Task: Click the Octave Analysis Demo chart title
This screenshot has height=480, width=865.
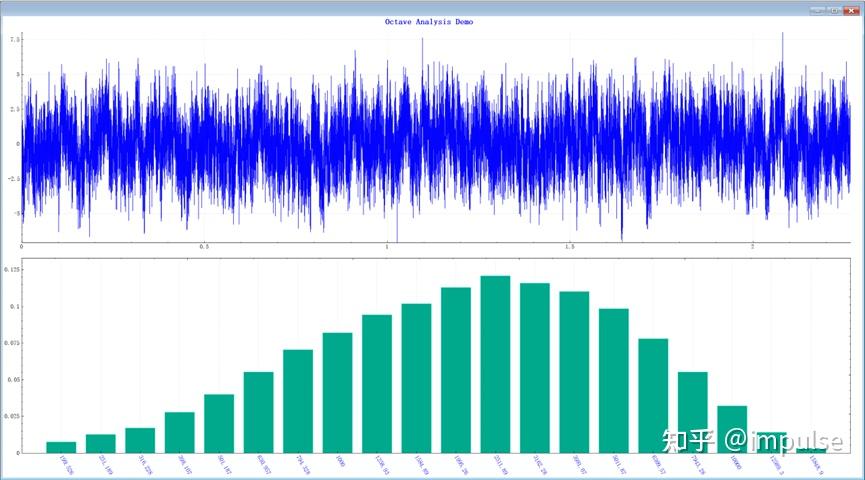Action: coord(429,22)
